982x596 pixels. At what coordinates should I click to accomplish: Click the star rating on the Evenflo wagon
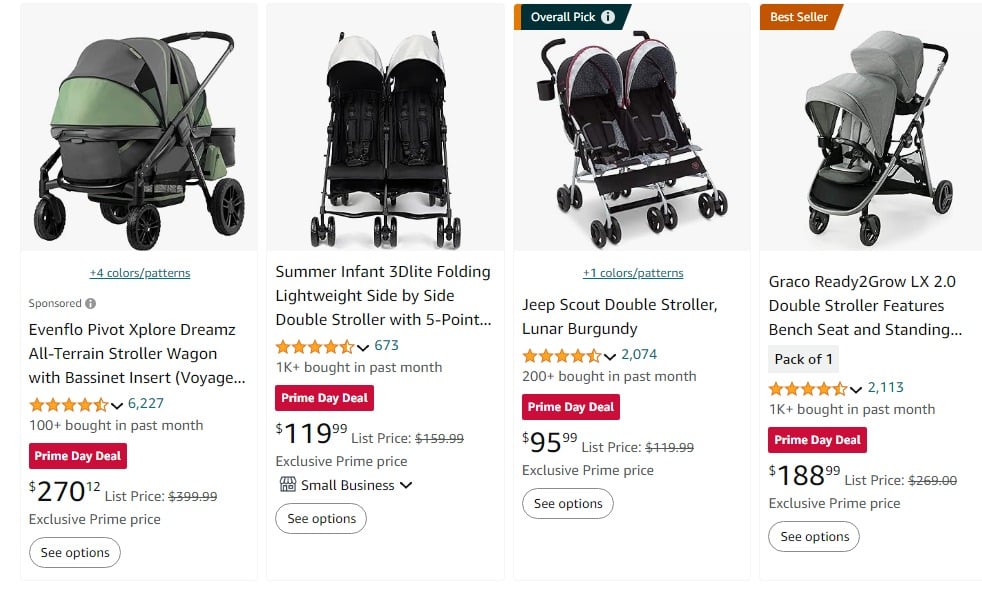click(66, 405)
